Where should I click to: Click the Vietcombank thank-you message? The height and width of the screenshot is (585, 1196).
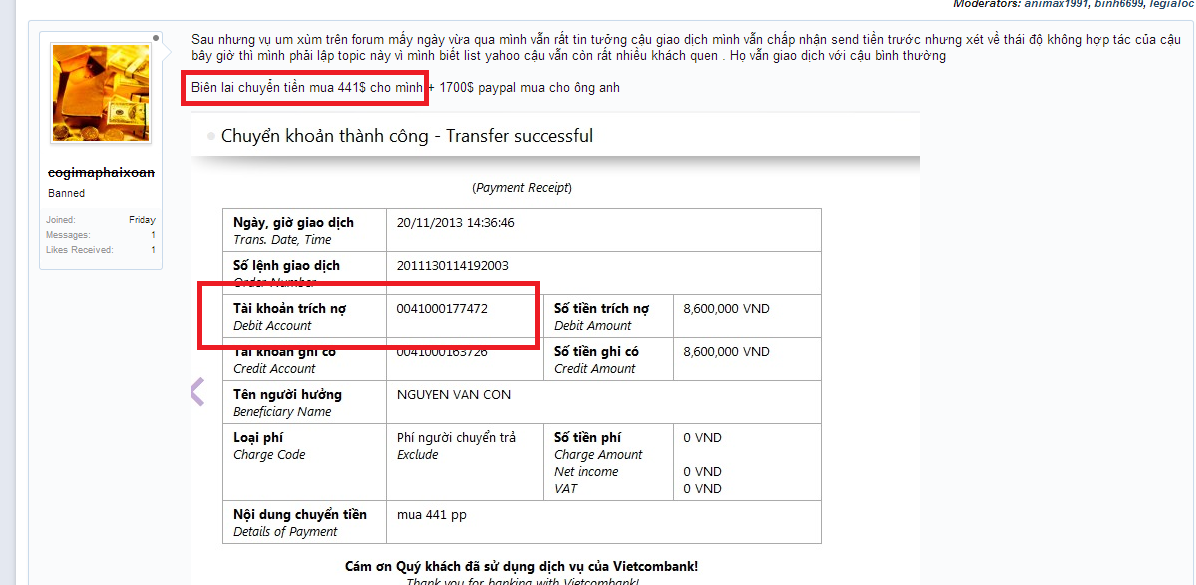(522, 567)
